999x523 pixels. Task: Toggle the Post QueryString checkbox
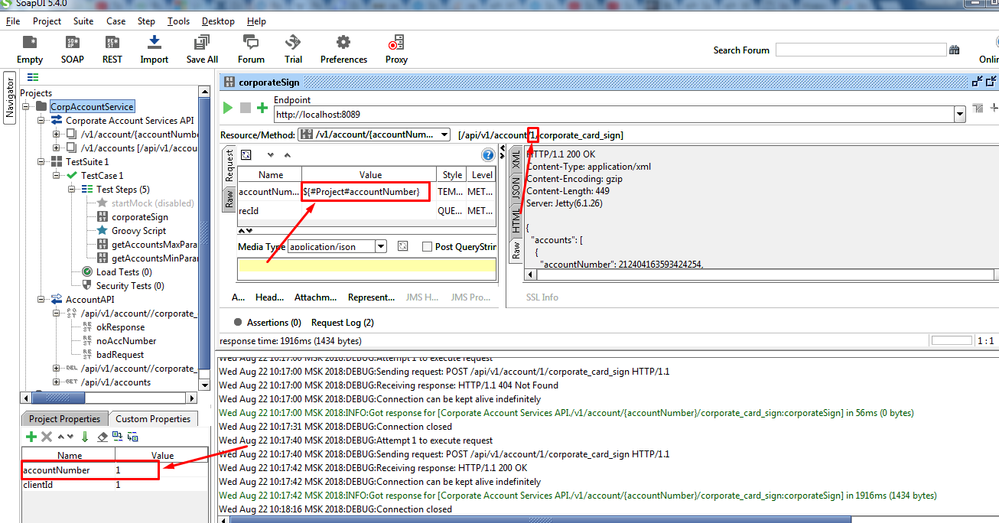428,247
